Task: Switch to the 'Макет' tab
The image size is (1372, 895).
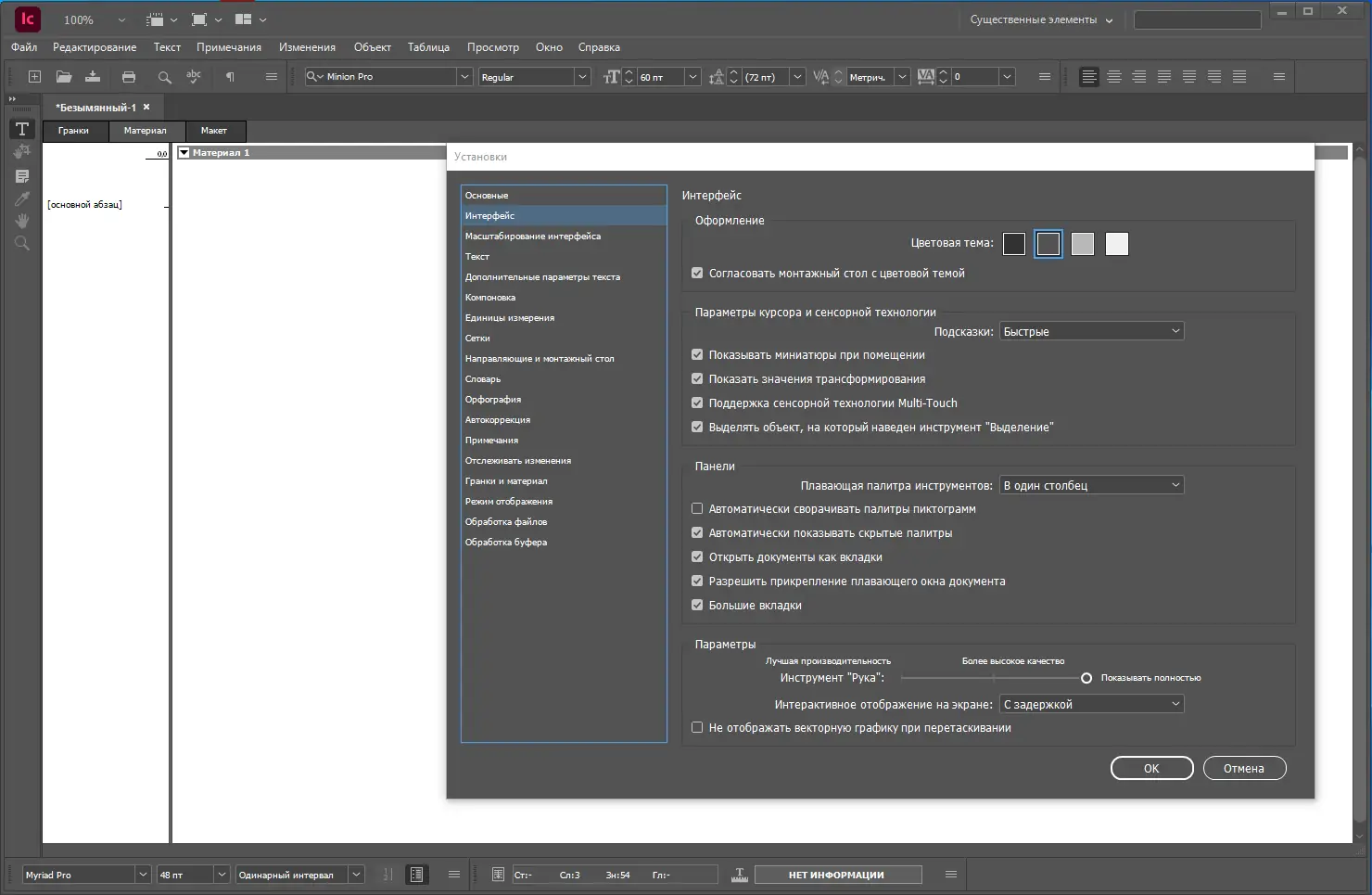Action: 214,131
